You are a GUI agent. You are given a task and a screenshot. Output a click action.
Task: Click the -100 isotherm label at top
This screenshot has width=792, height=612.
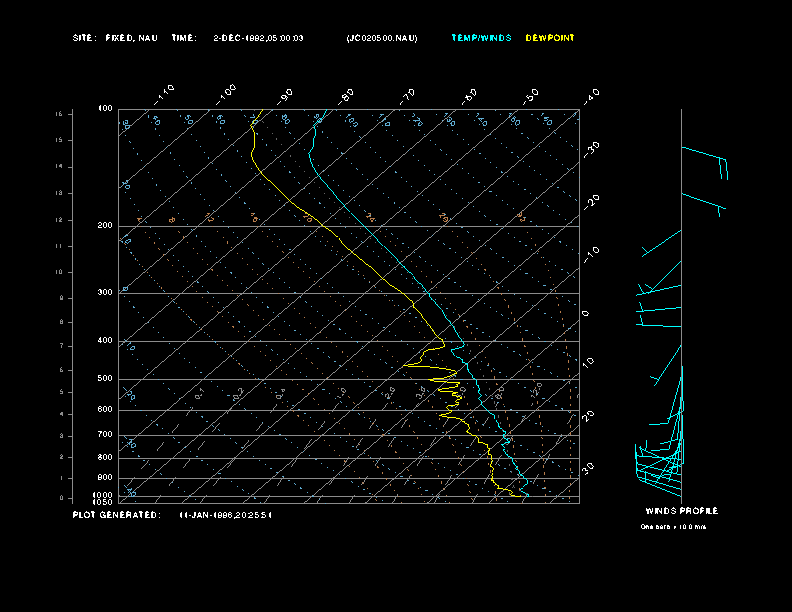(x=226, y=94)
